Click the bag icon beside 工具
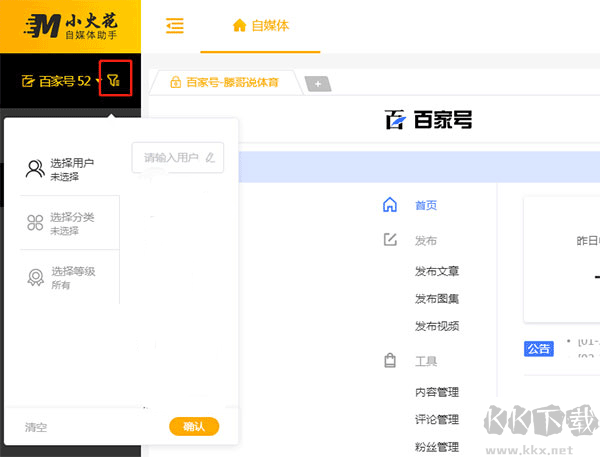The width and height of the screenshot is (600, 457). pyautogui.click(x=390, y=360)
